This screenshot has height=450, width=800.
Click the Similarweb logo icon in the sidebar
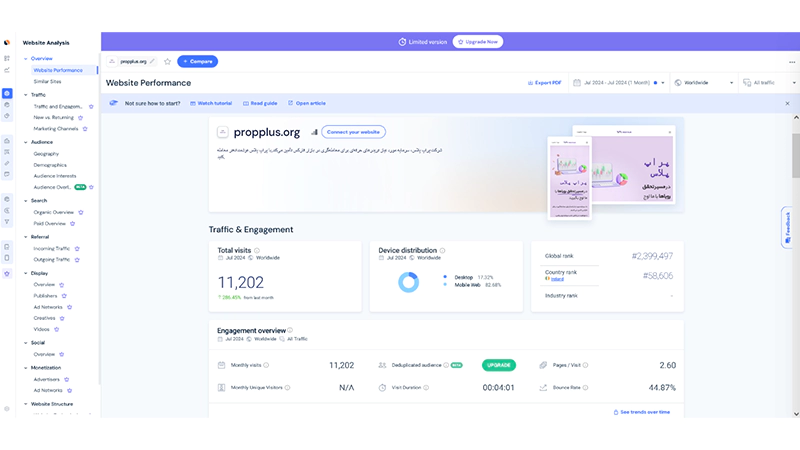click(x=7, y=43)
